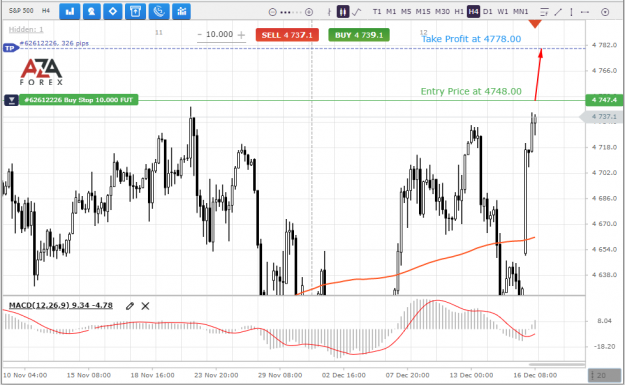Click the #62612226, 326 pips label
Screen dimensions: 625x385
coord(55,43)
